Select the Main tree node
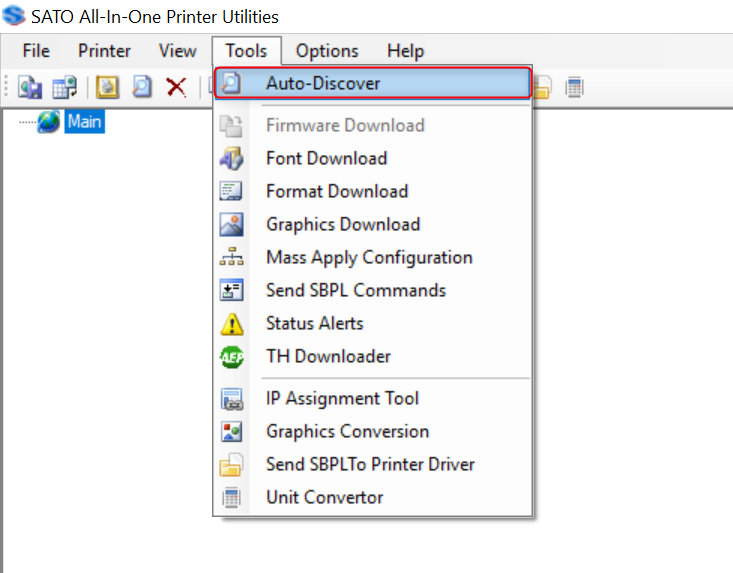Image resolution: width=733 pixels, height=573 pixels. tap(85, 122)
